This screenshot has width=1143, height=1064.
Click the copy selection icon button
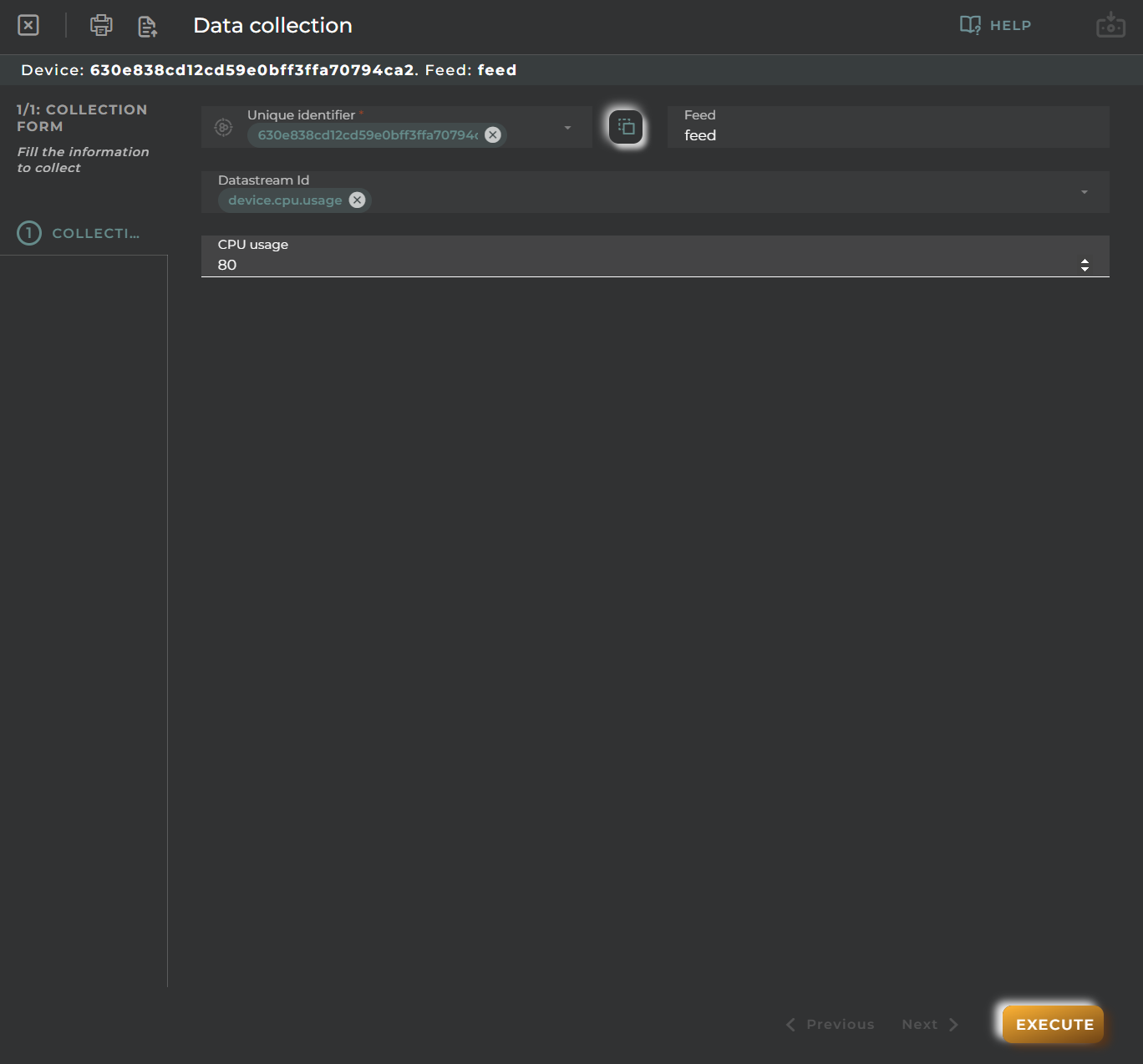pos(626,127)
